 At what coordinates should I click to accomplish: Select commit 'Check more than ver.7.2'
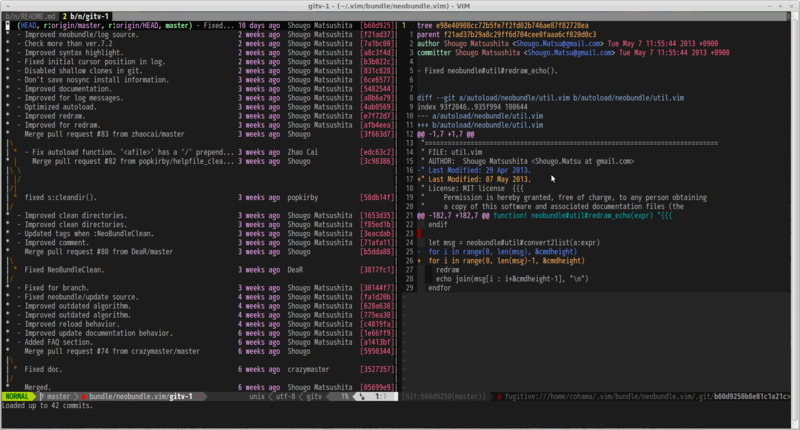pyautogui.click(x=200, y=43)
